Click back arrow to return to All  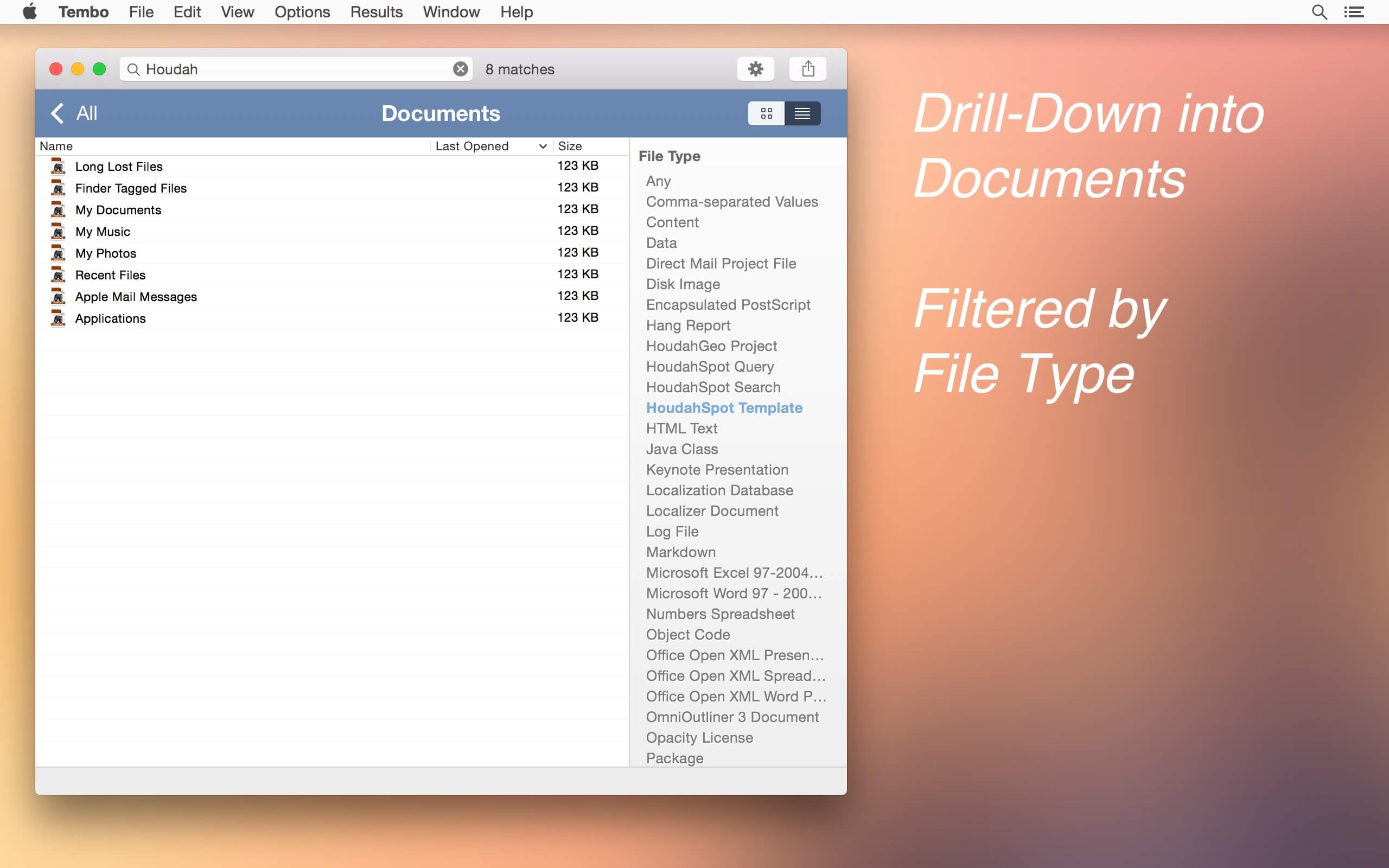point(56,111)
